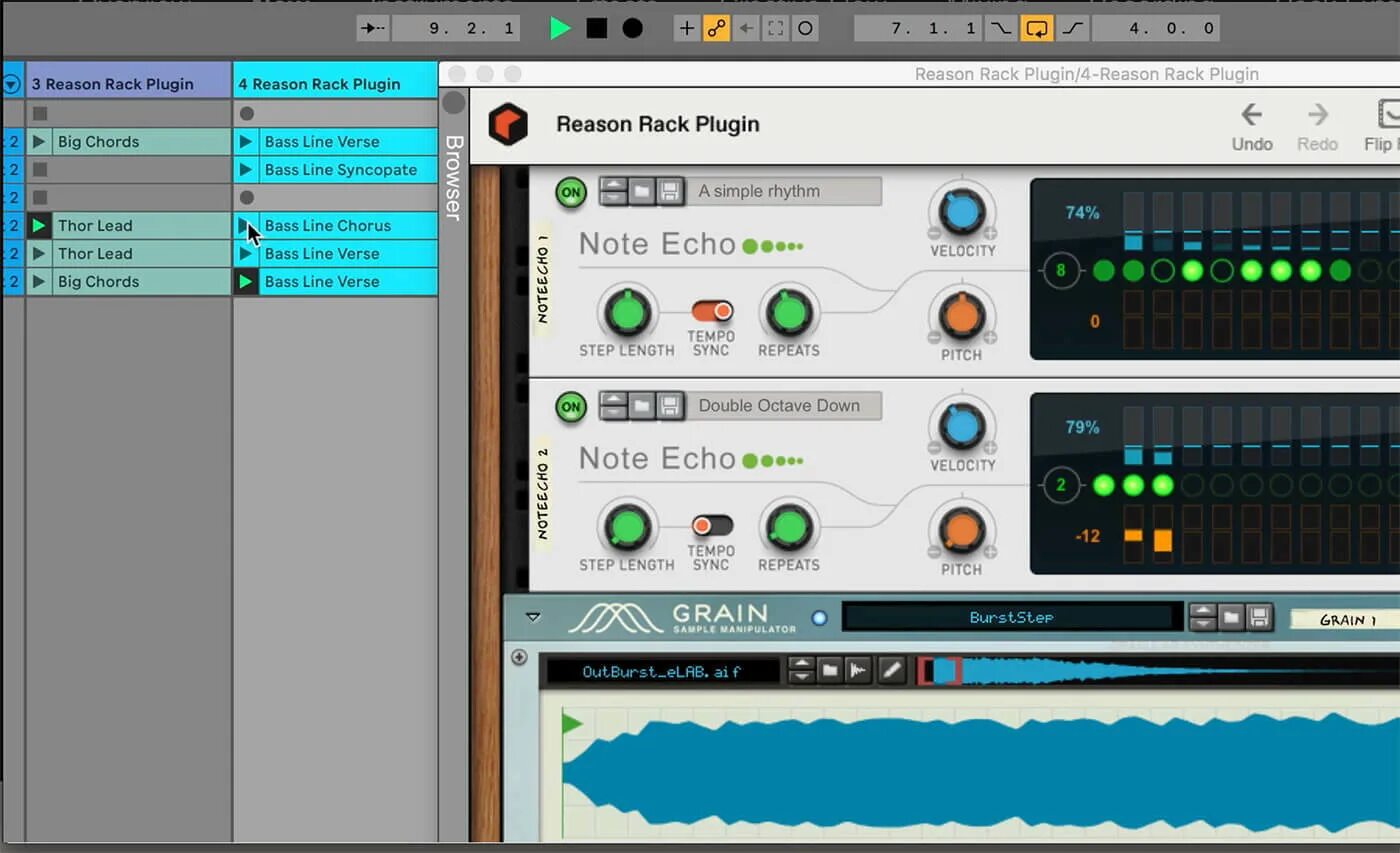Click the playing Thor Lead clip's green launch button
The height and width of the screenshot is (853, 1400).
[x=39, y=226]
